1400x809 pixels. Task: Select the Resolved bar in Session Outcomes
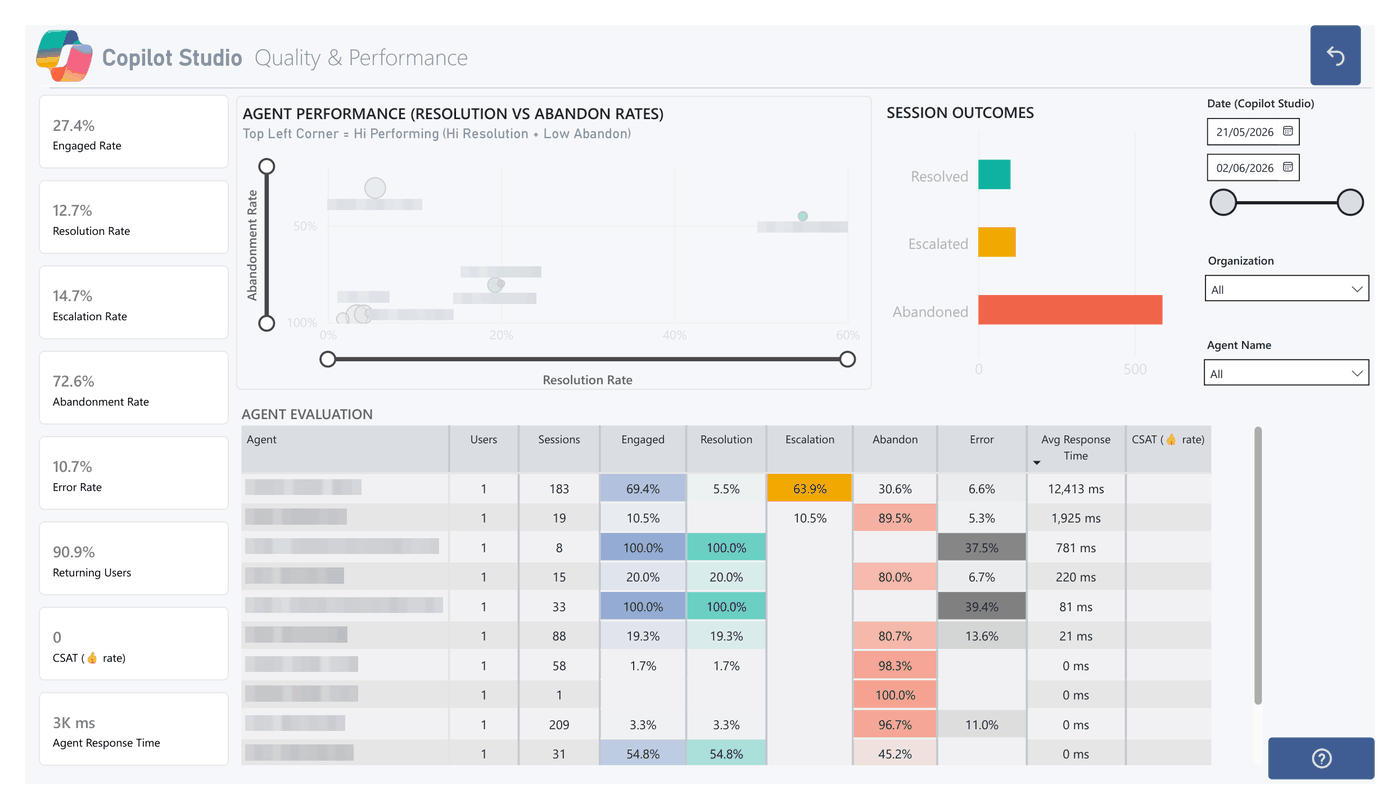click(x=994, y=175)
